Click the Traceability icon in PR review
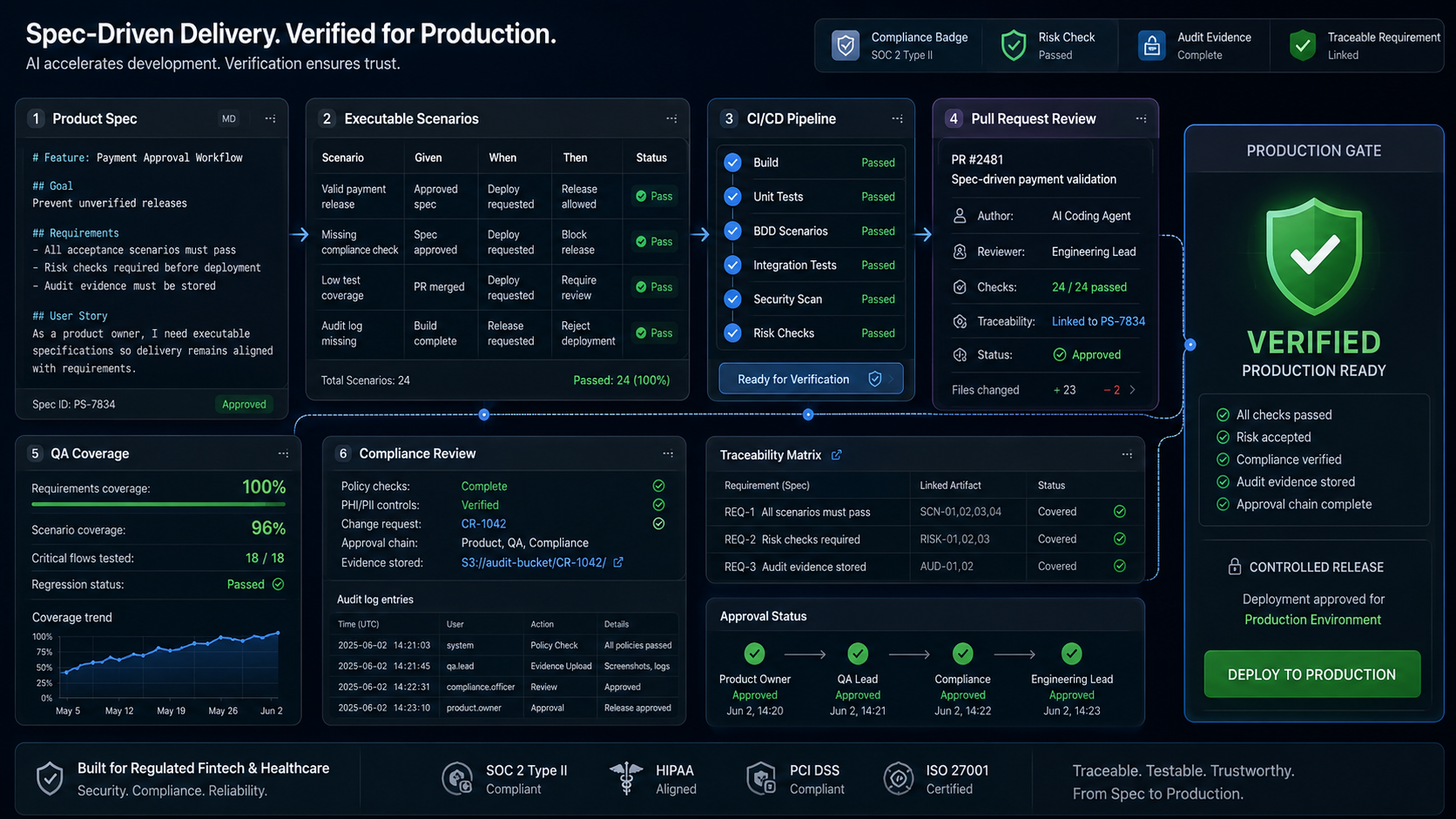Viewport: 1456px width, 819px height. point(960,321)
